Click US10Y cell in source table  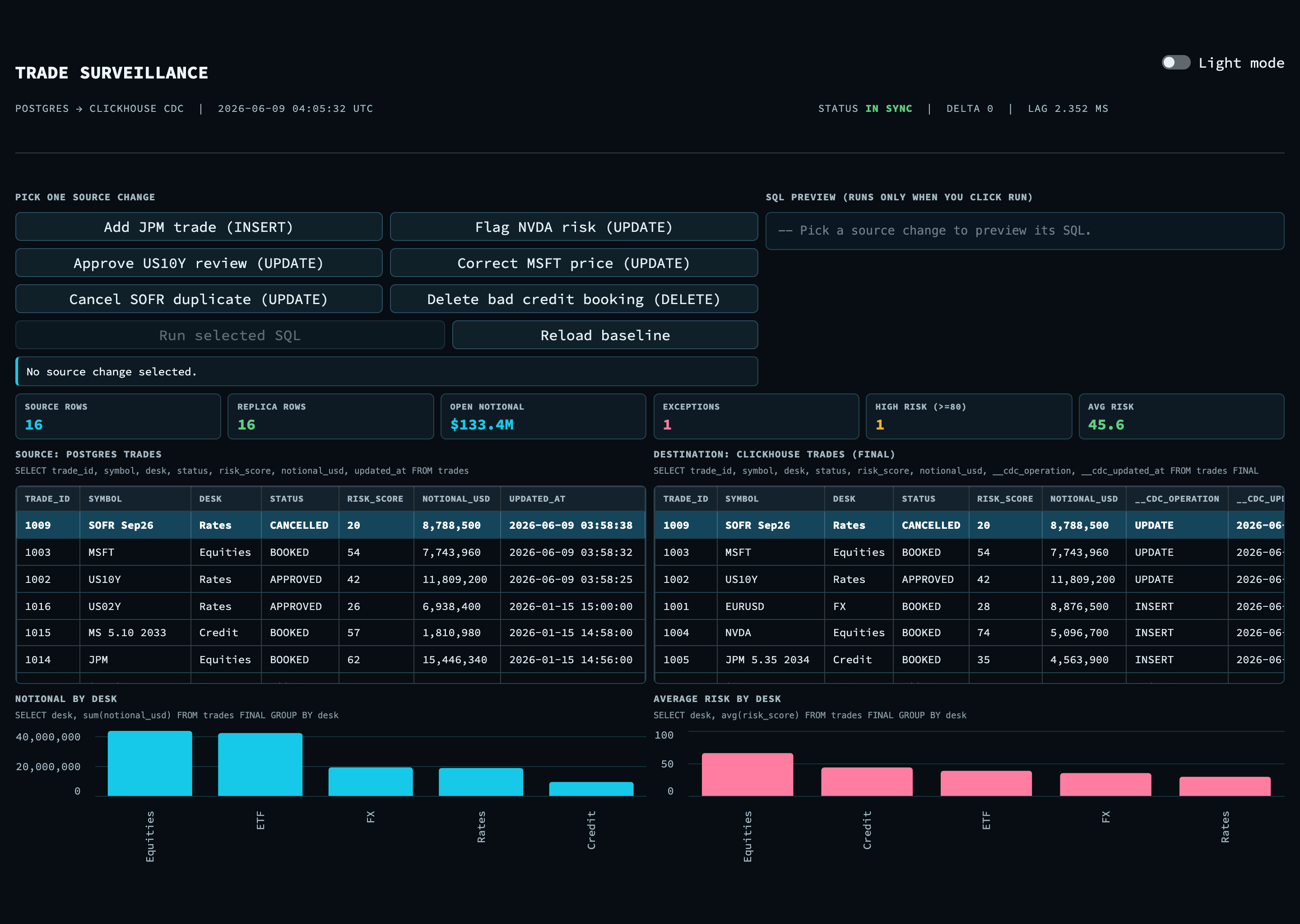tap(135, 579)
